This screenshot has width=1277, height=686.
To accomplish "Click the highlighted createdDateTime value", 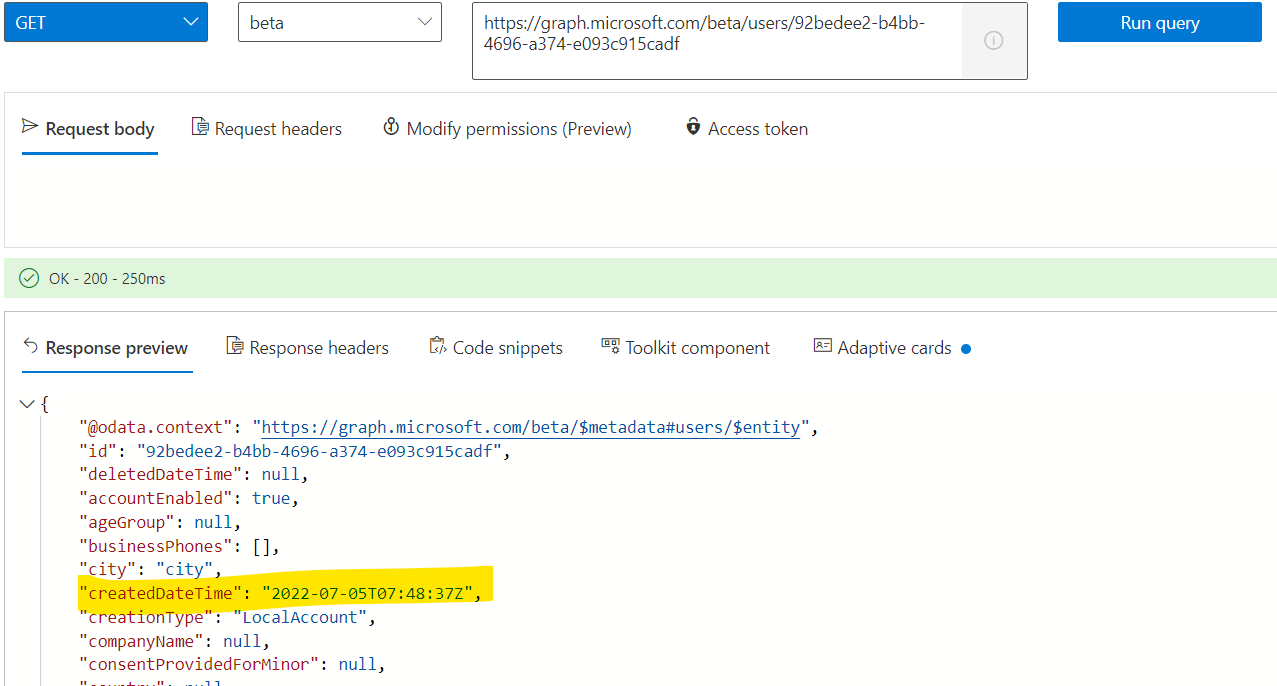I will pyautogui.click(x=373, y=592).
